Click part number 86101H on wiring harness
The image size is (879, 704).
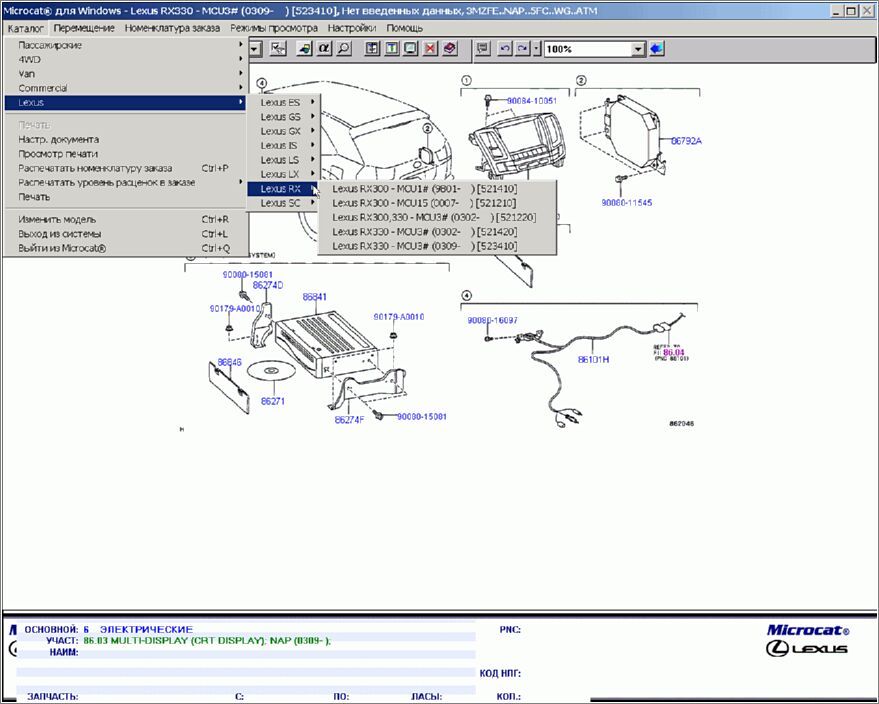coord(593,359)
